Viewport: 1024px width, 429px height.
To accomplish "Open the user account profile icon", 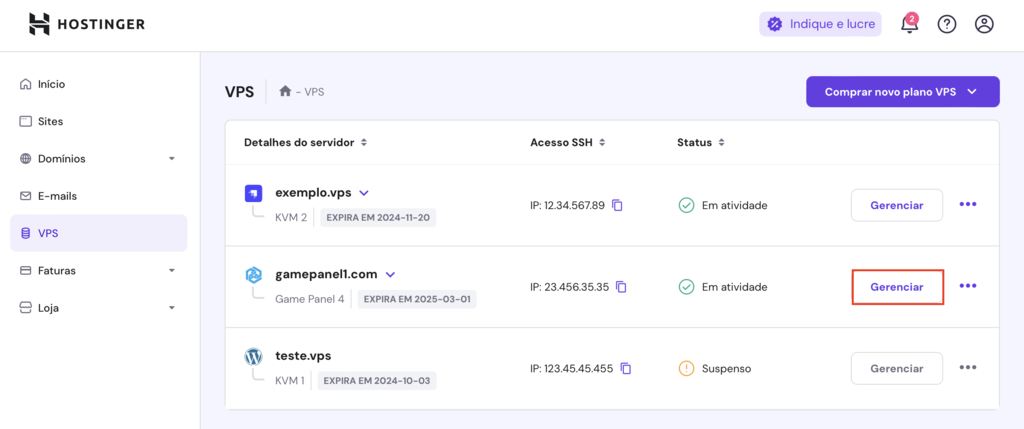I will [984, 24].
